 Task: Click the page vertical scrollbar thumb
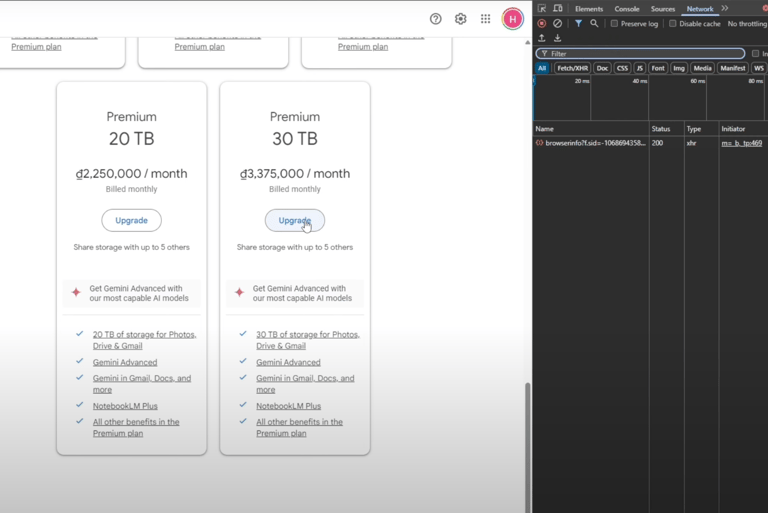(528, 447)
